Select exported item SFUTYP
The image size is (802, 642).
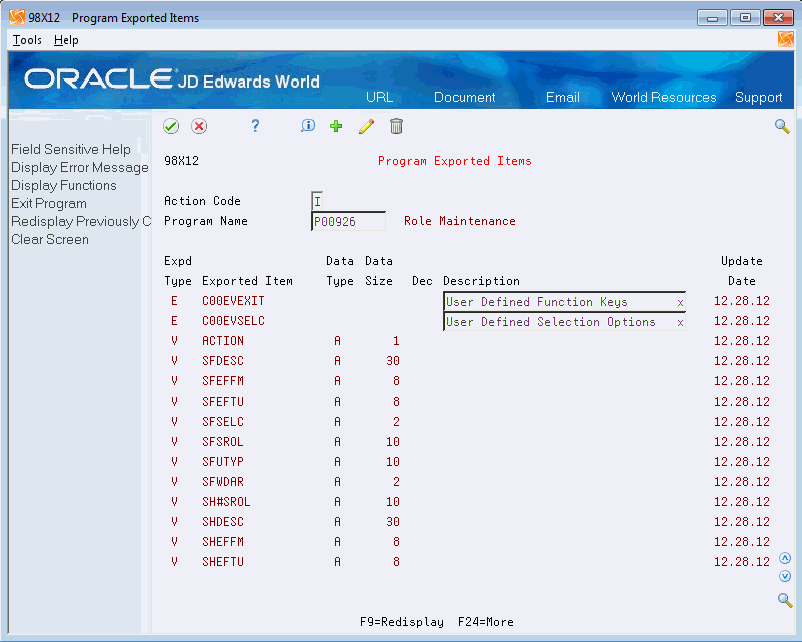pyautogui.click(x=223, y=461)
